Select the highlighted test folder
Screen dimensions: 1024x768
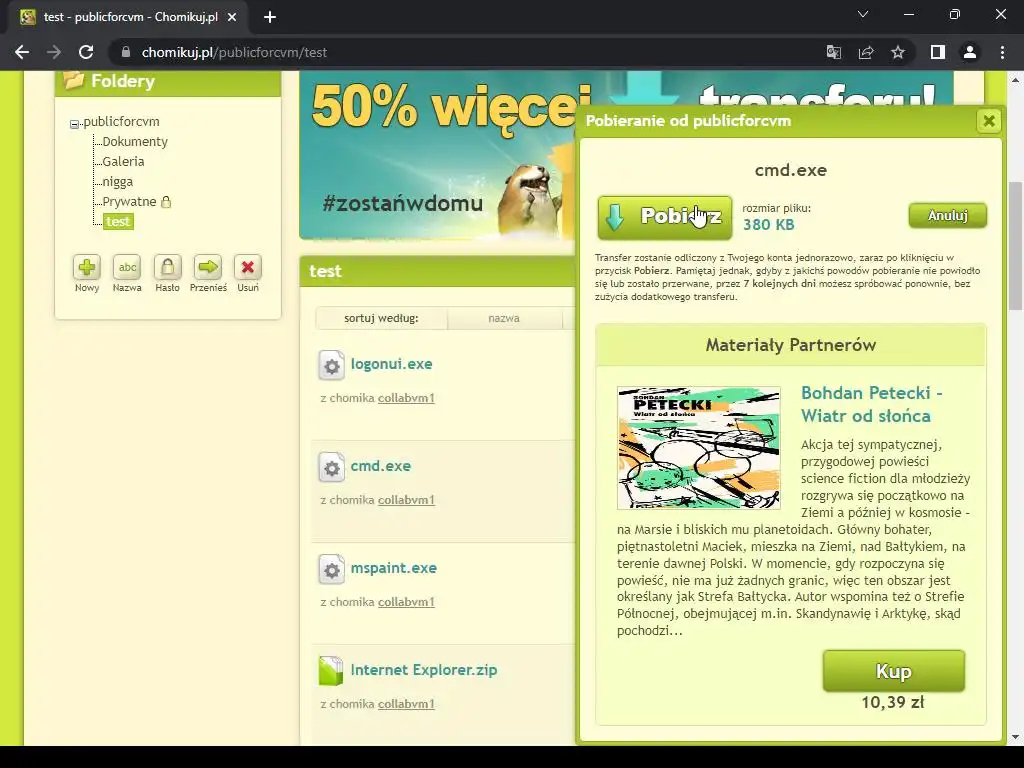118,221
